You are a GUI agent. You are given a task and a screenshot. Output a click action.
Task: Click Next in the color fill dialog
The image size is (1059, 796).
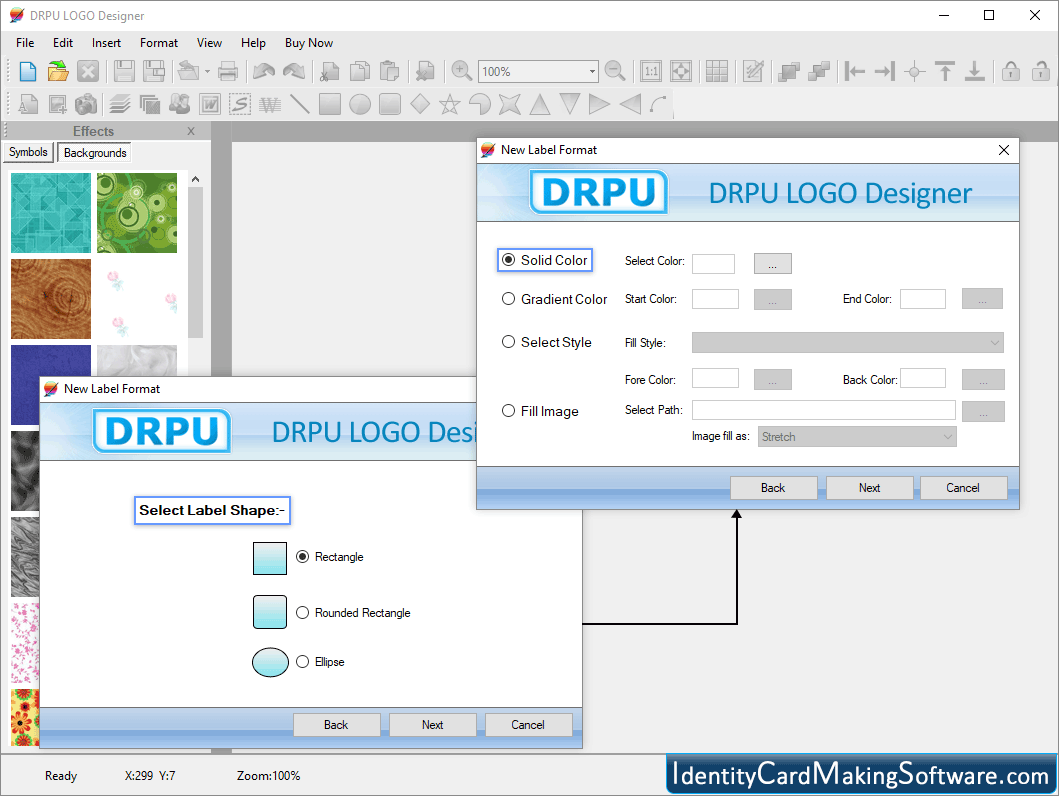(869, 487)
